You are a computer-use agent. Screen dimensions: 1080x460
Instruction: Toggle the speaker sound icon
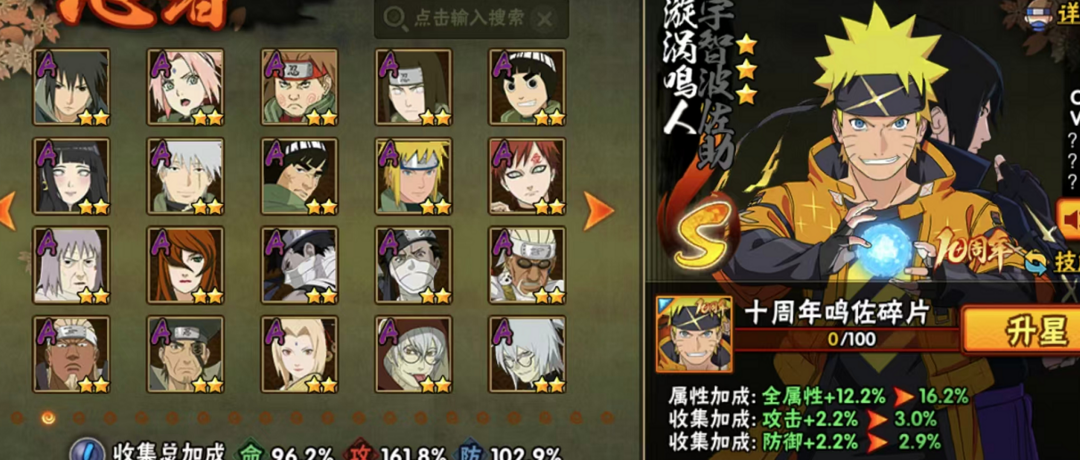[1070, 220]
